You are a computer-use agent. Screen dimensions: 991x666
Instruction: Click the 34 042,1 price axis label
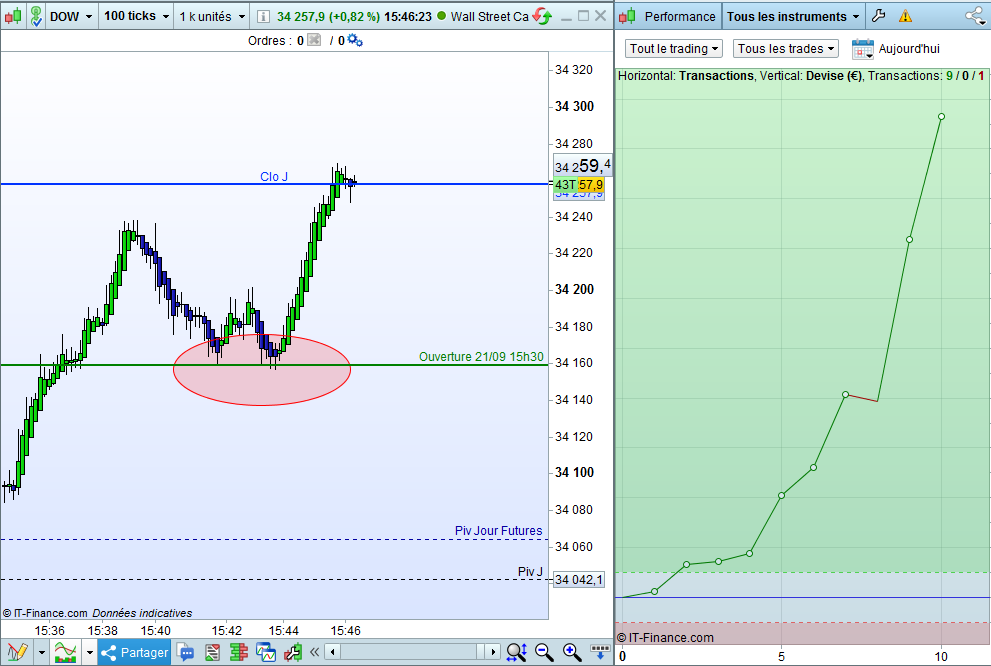pos(578,579)
